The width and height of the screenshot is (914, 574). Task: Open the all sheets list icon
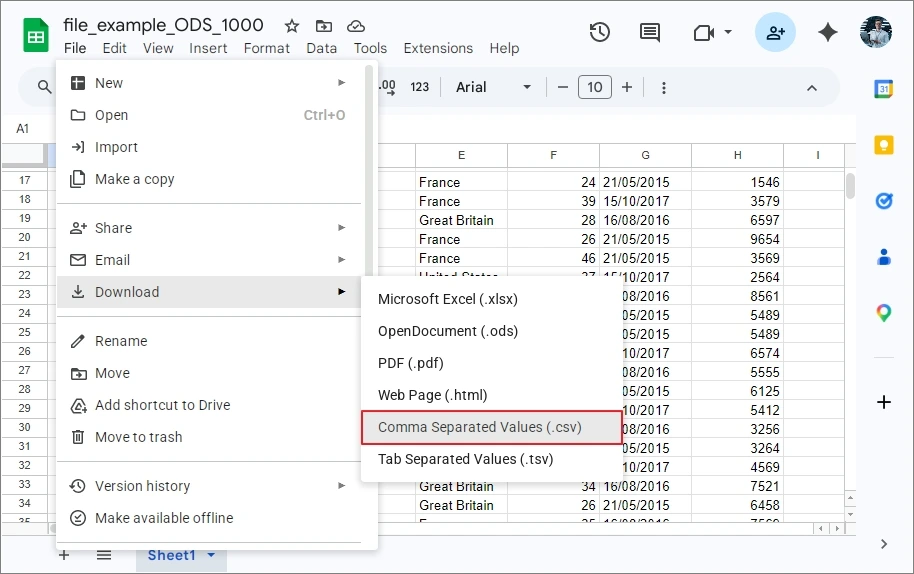coord(104,555)
